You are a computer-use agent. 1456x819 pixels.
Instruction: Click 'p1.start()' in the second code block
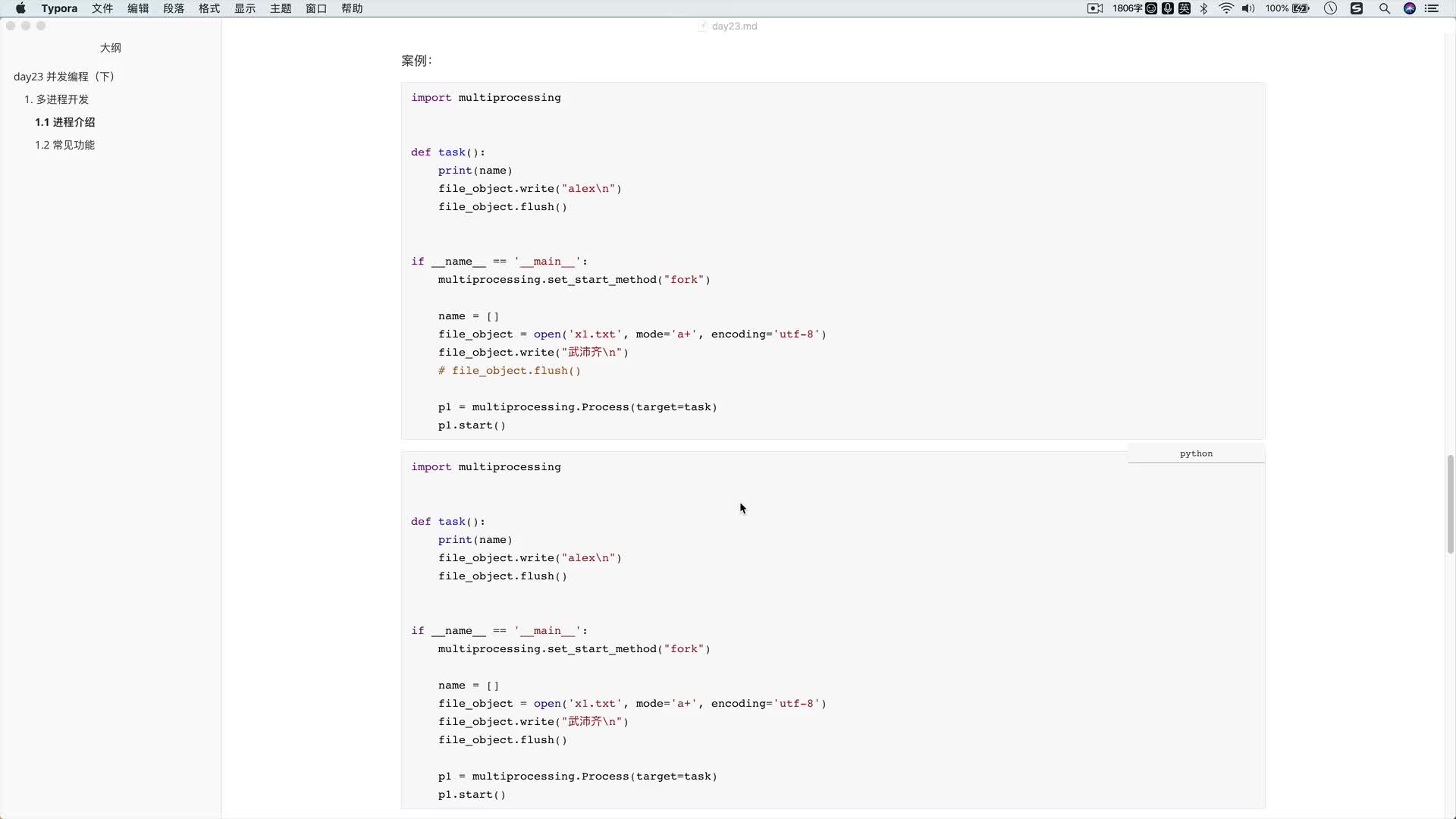point(472,795)
